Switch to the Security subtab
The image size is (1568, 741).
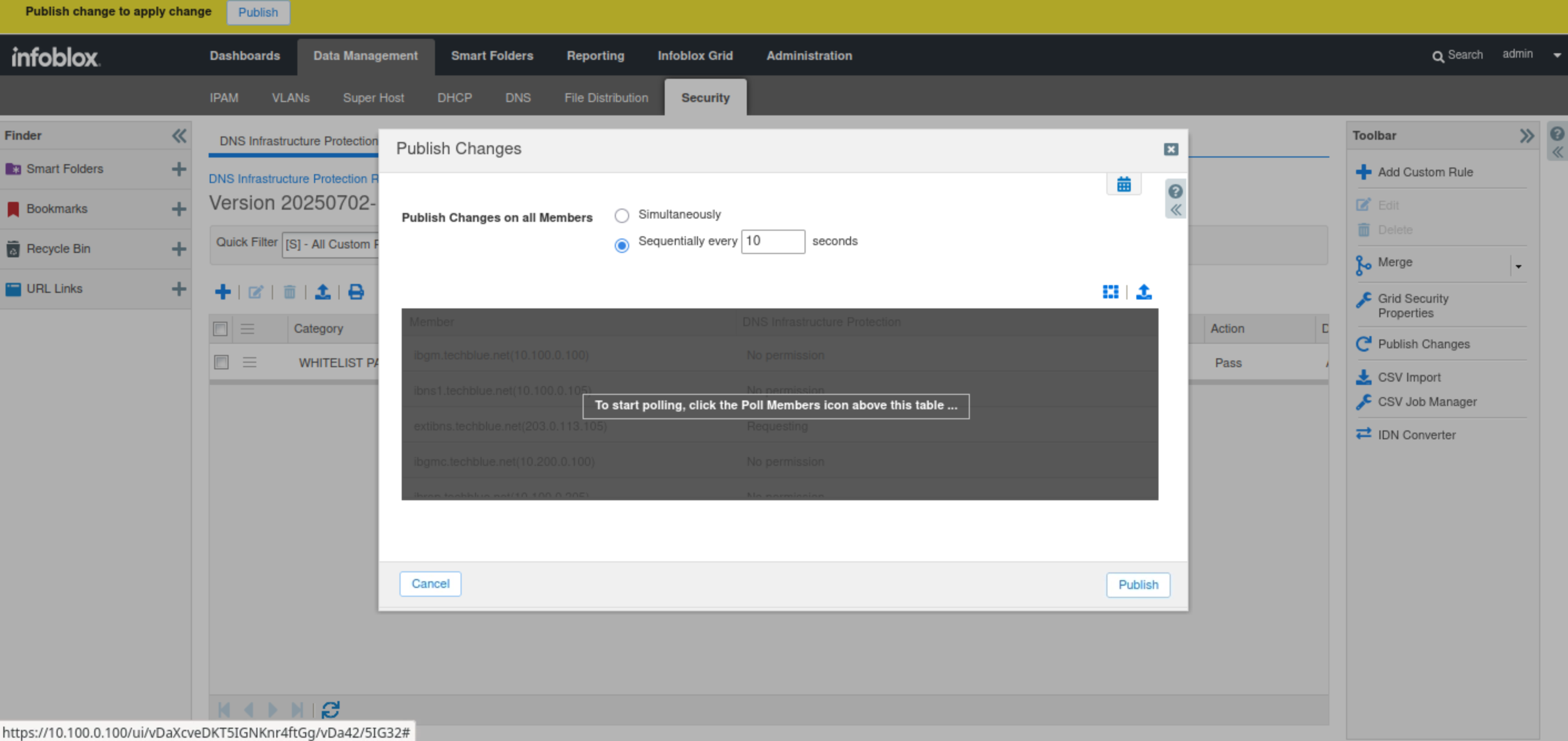coord(705,98)
